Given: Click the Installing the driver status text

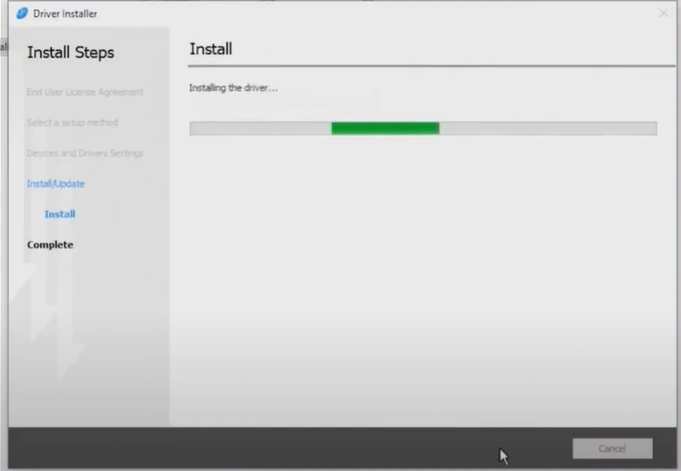Looking at the screenshot, I should pos(233,88).
